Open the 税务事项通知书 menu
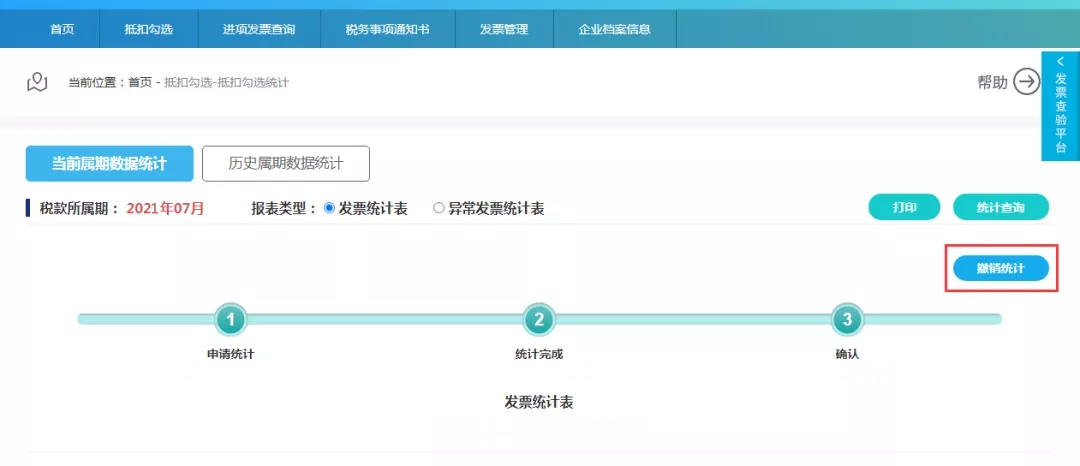Viewport: 1080px width, 466px height. [387, 29]
